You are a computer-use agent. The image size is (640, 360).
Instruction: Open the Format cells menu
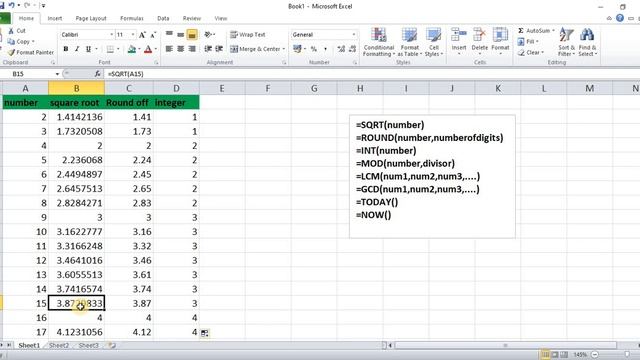pyautogui.click(x=500, y=41)
